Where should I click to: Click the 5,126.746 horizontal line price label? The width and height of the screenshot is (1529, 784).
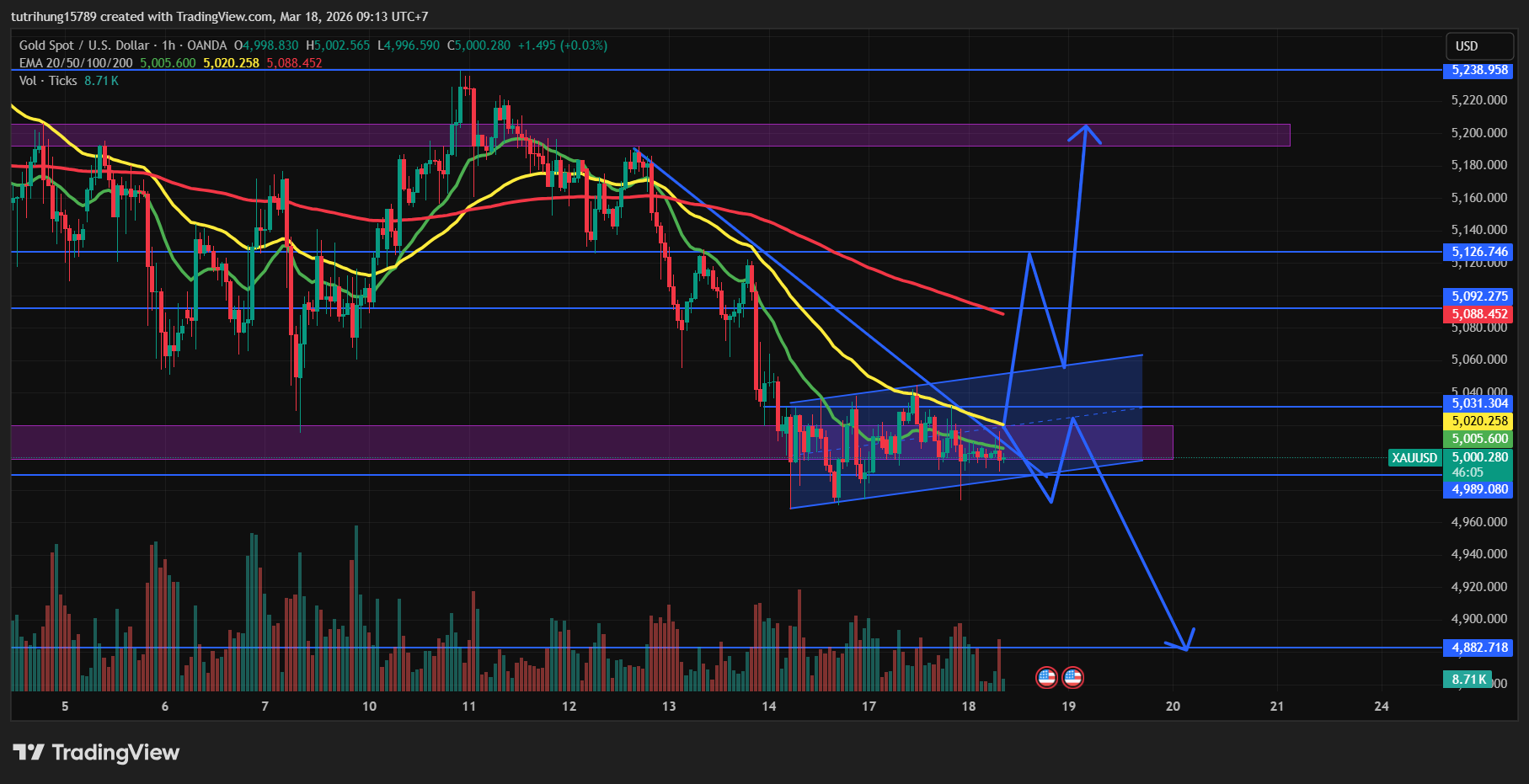pos(1479,252)
